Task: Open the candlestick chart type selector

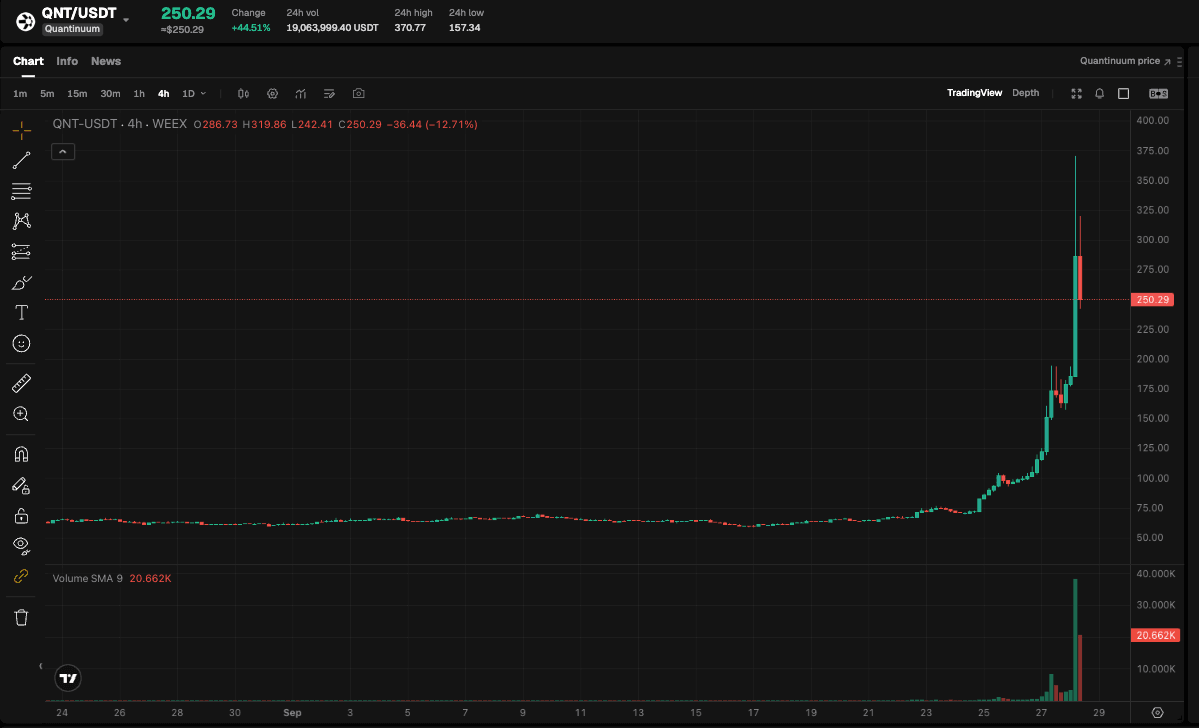Action: [243, 93]
